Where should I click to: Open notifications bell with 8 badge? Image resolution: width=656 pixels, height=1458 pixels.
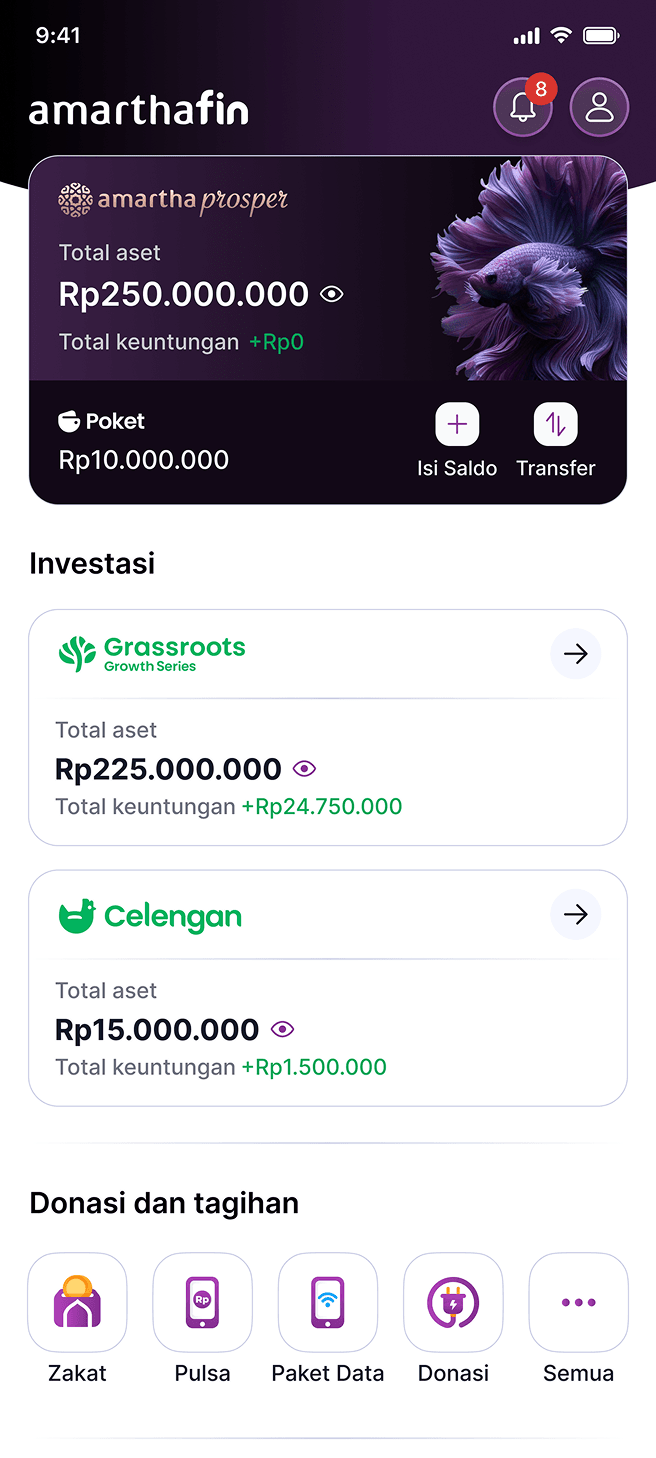click(523, 107)
